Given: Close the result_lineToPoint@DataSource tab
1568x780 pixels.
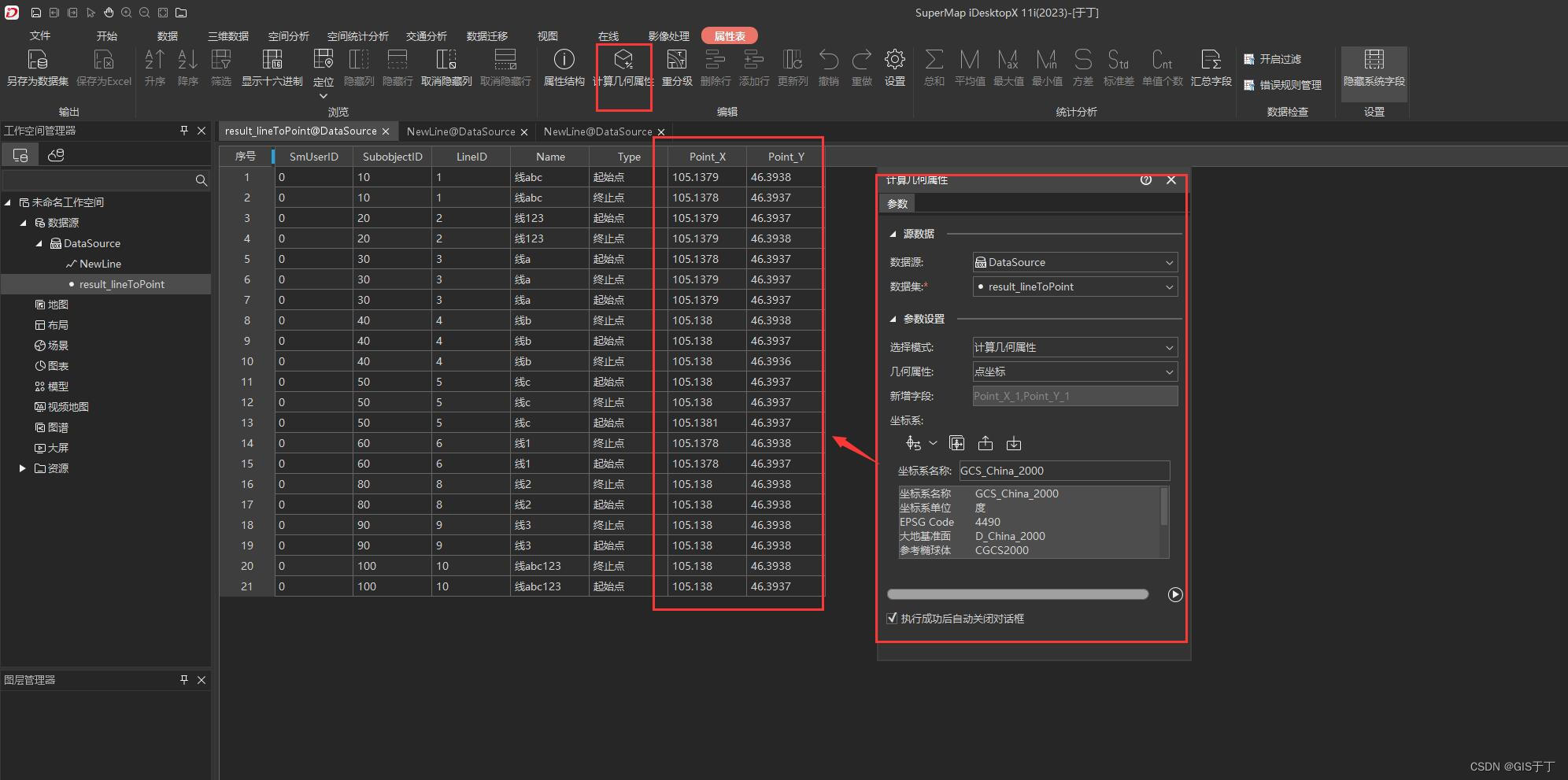Looking at the screenshot, I should 386,131.
